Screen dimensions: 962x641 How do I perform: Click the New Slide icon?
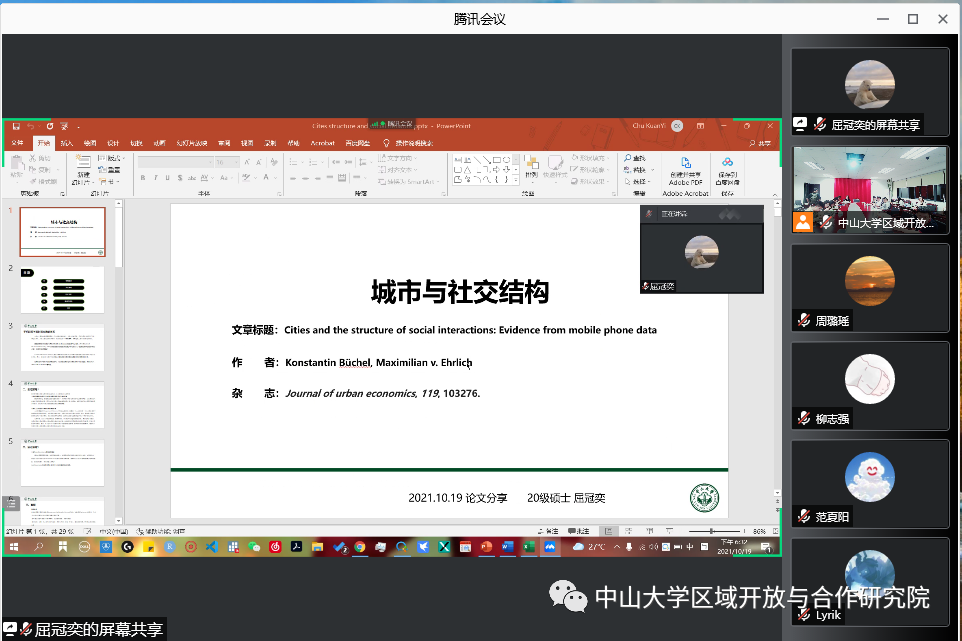point(83,164)
